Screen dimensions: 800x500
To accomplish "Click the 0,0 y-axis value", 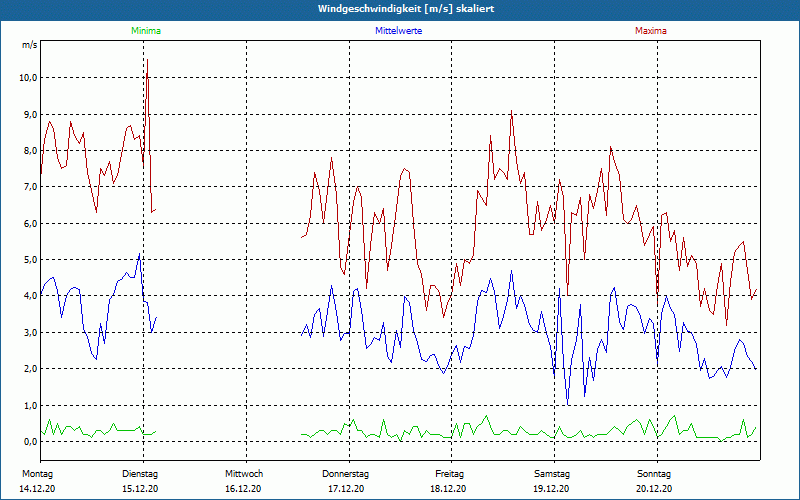I will [x=29, y=442].
